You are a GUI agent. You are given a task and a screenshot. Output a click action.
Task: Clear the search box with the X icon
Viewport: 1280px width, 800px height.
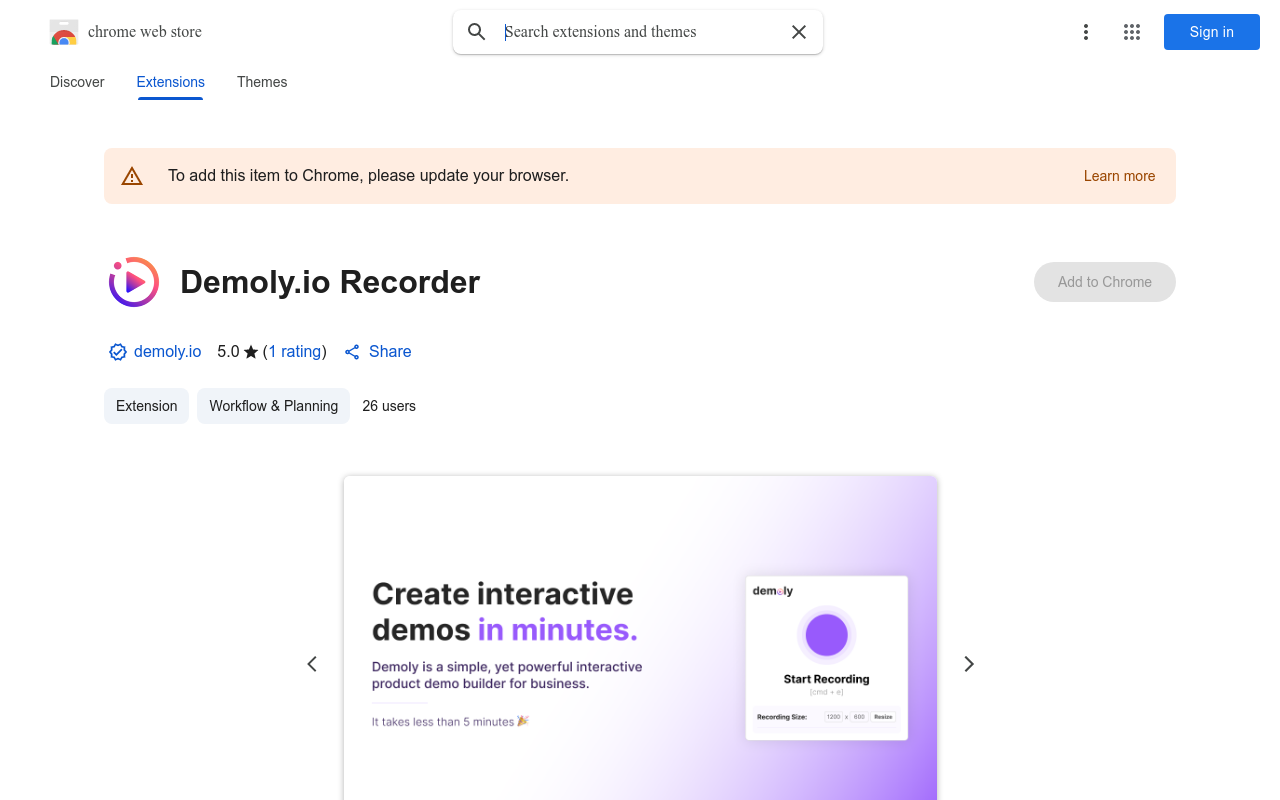(799, 32)
